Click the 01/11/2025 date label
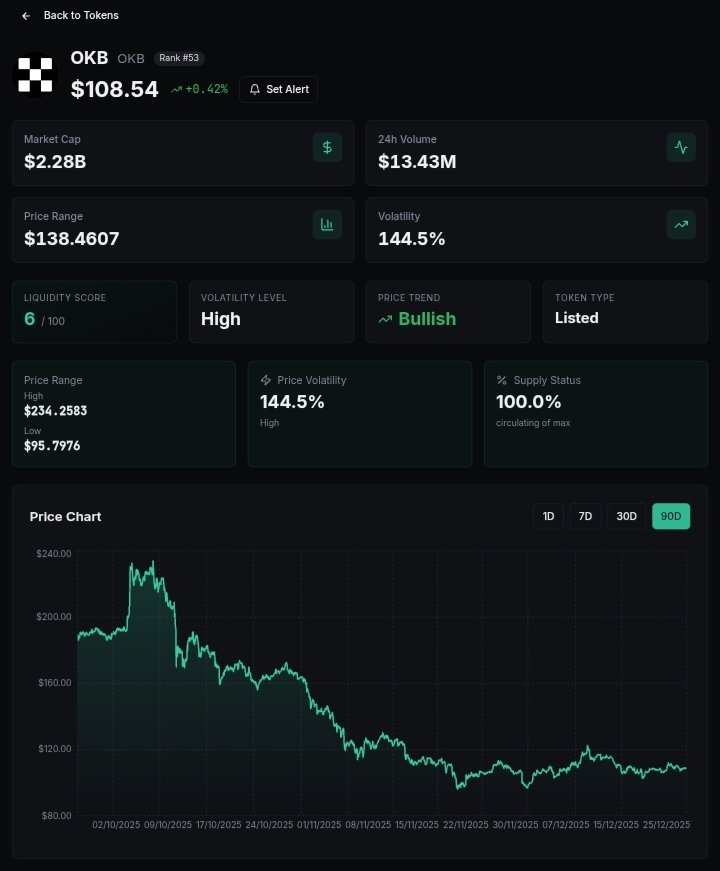The image size is (720, 871). coord(319,825)
